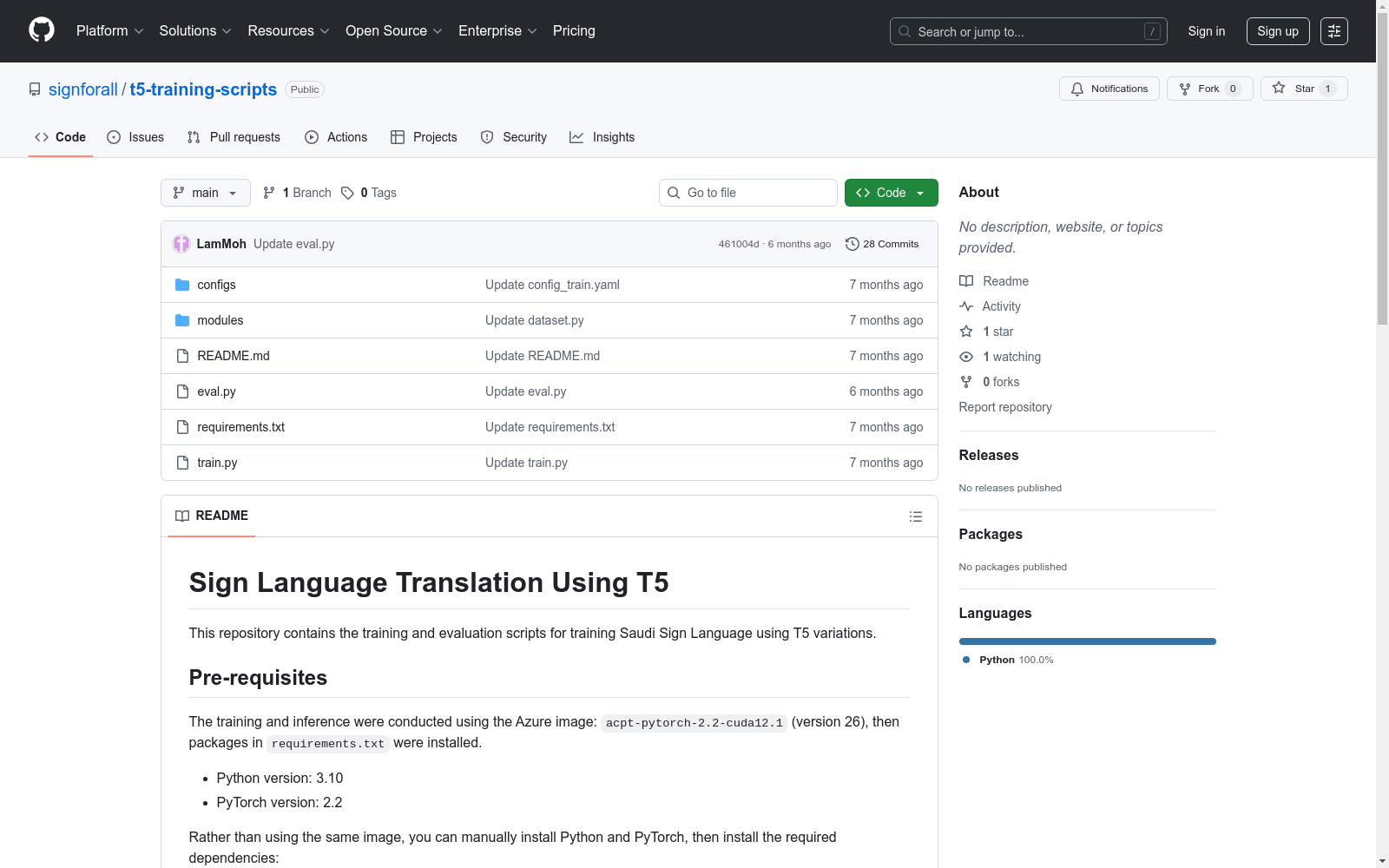The width and height of the screenshot is (1389, 868).
Task: Click the Sign in link
Action: (x=1207, y=31)
